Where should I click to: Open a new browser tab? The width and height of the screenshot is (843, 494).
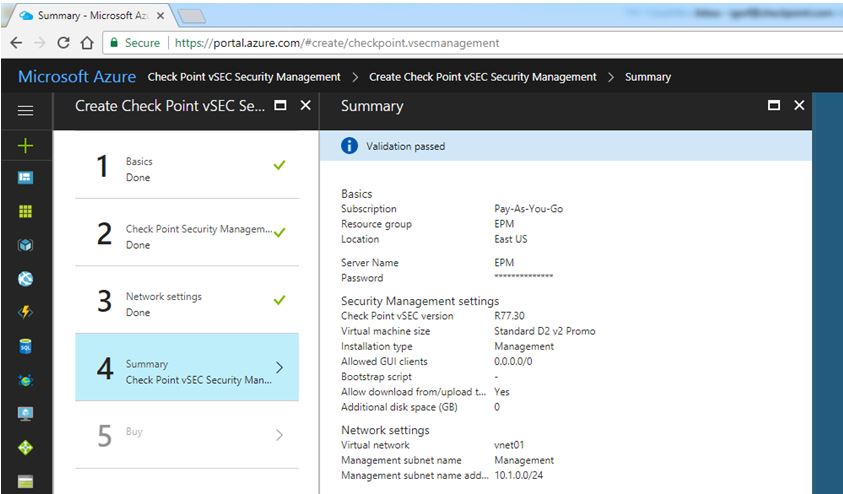191,17
